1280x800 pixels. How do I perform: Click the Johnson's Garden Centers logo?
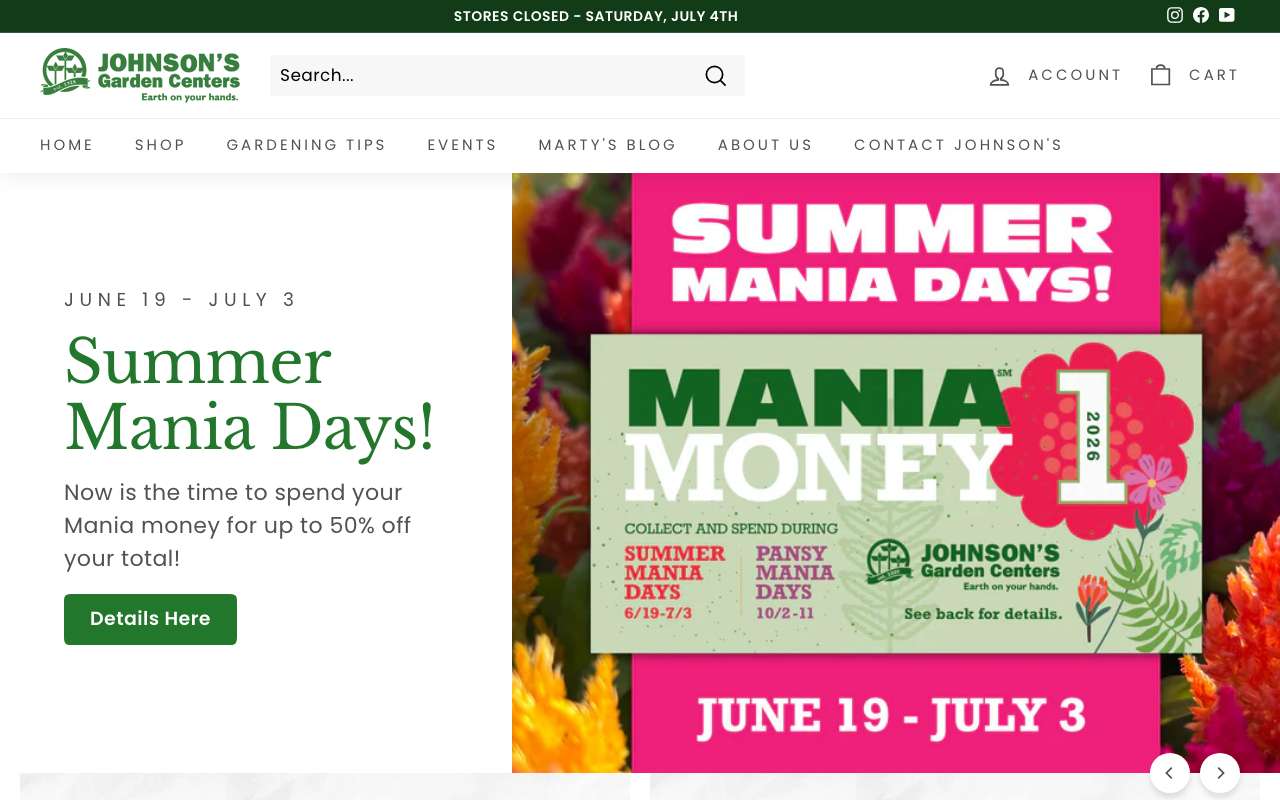(140, 75)
